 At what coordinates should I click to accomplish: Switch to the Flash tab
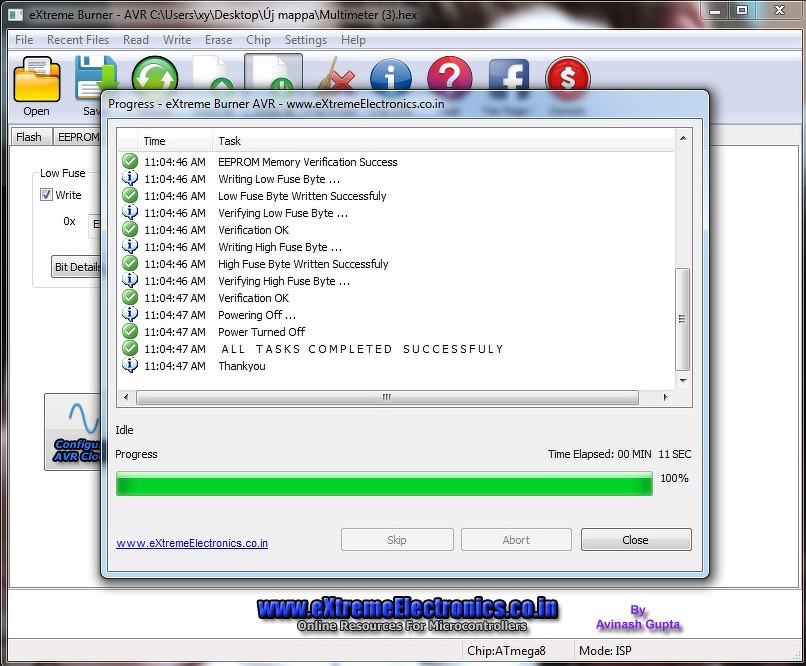tap(29, 137)
